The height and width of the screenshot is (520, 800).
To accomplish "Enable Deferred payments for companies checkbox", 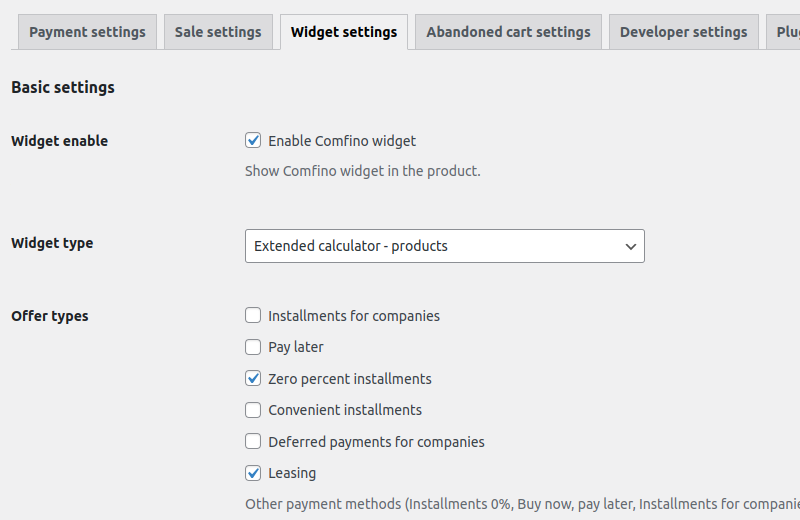I will (x=253, y=441).
